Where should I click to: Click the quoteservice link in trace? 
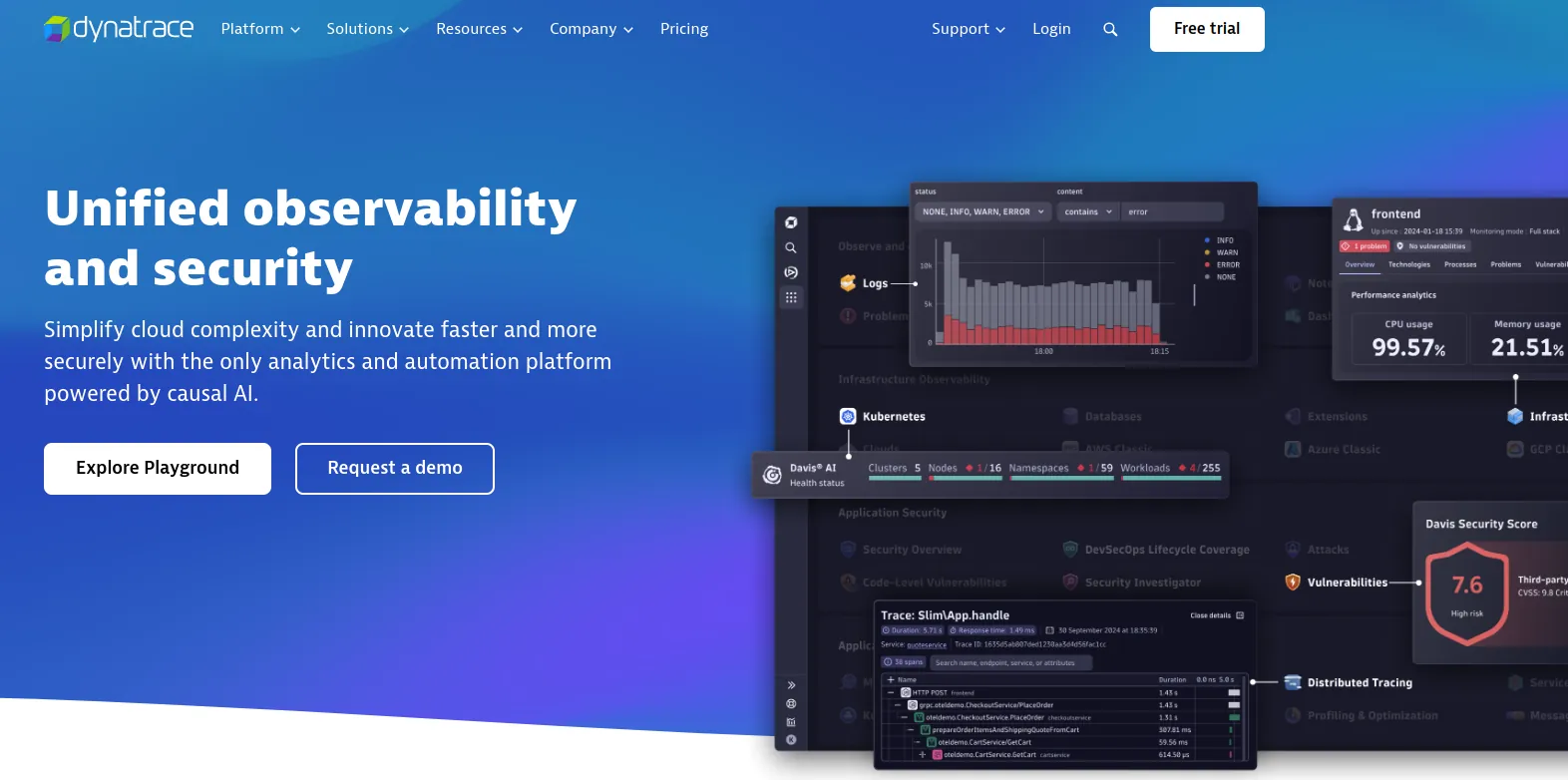pos(927,645)
